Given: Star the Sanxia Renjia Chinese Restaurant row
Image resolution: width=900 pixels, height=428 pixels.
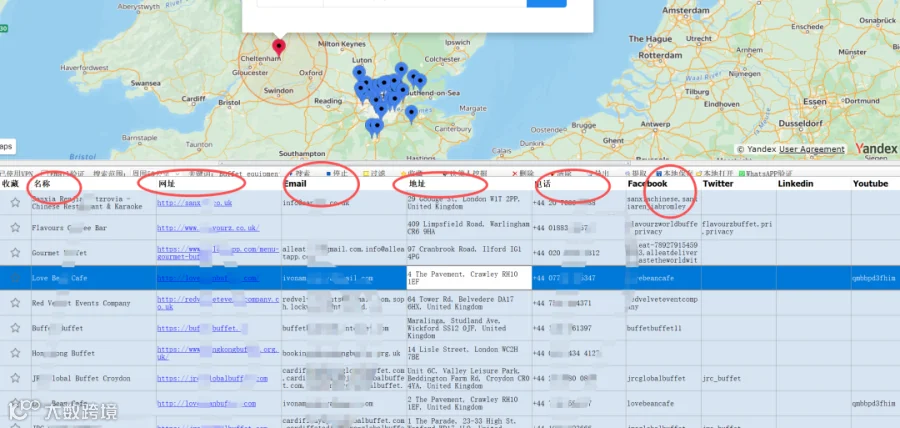Looking at the screenshot, I should tap(15, 203).
